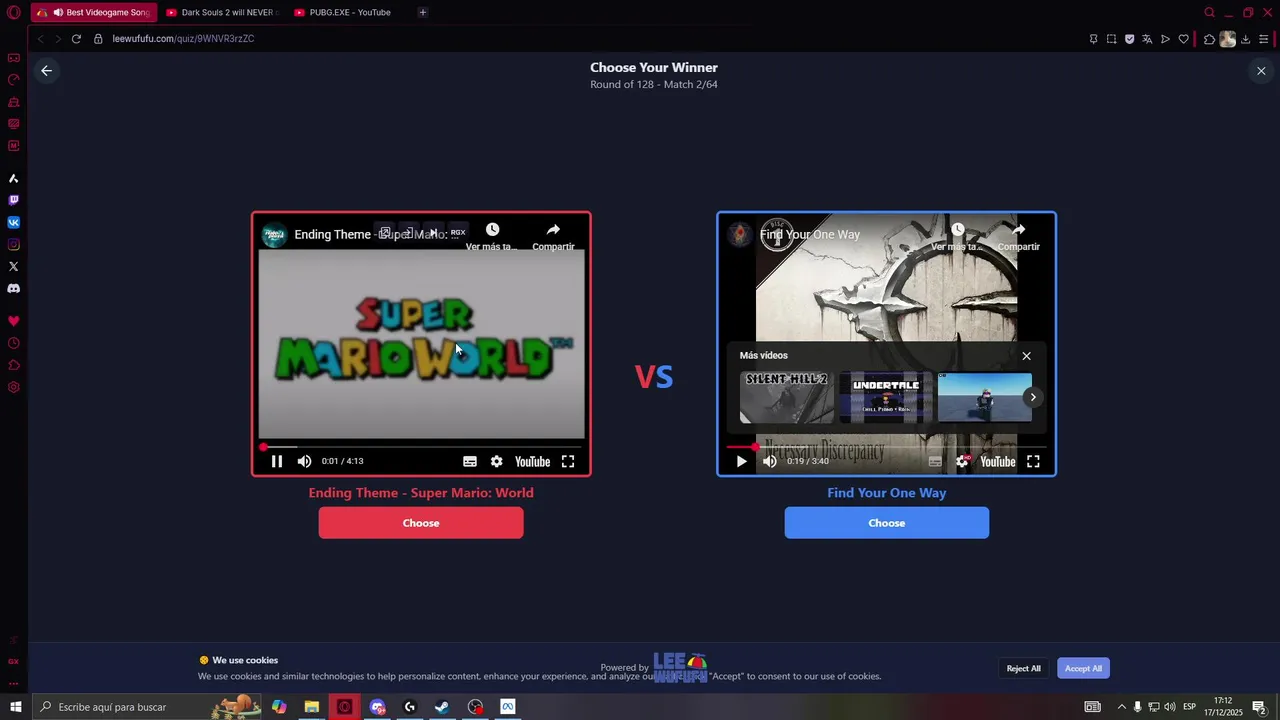Open Undertale suggested video thumbnail
The width and height of the screenshot is (1280, 720).
(886, 398)
